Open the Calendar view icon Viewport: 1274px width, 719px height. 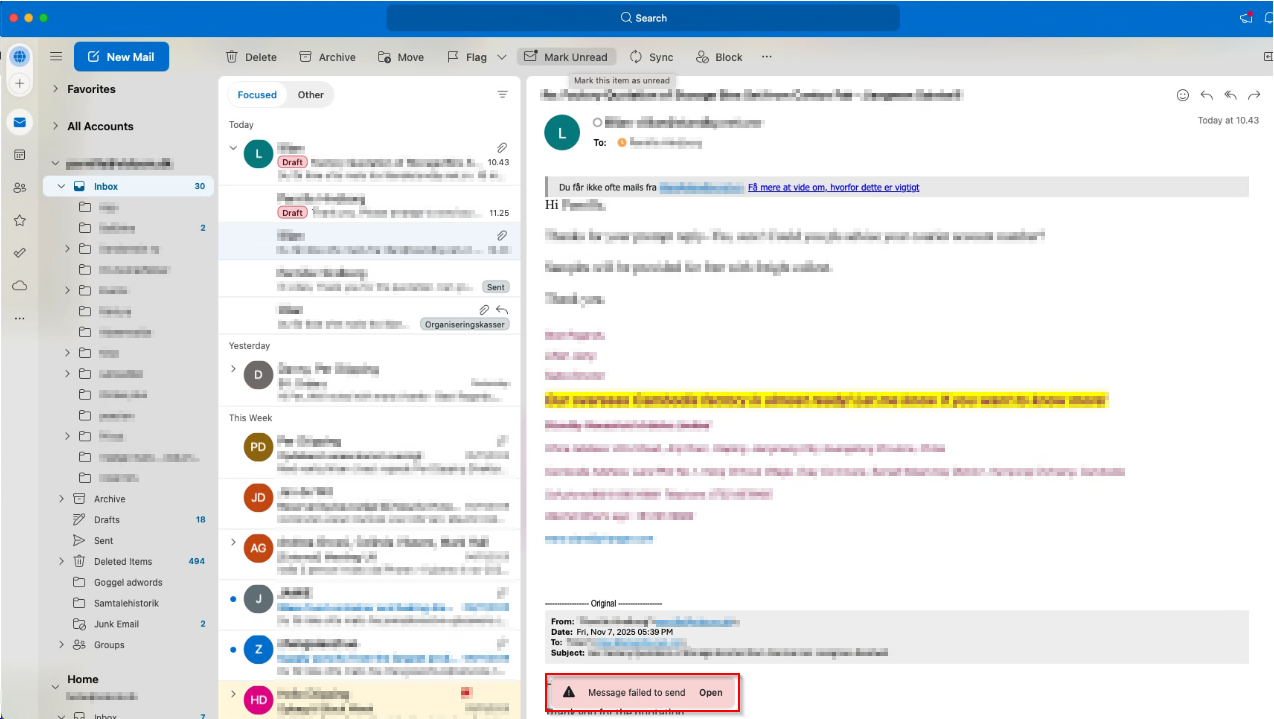pyautogui.click(x=19, y=155)
